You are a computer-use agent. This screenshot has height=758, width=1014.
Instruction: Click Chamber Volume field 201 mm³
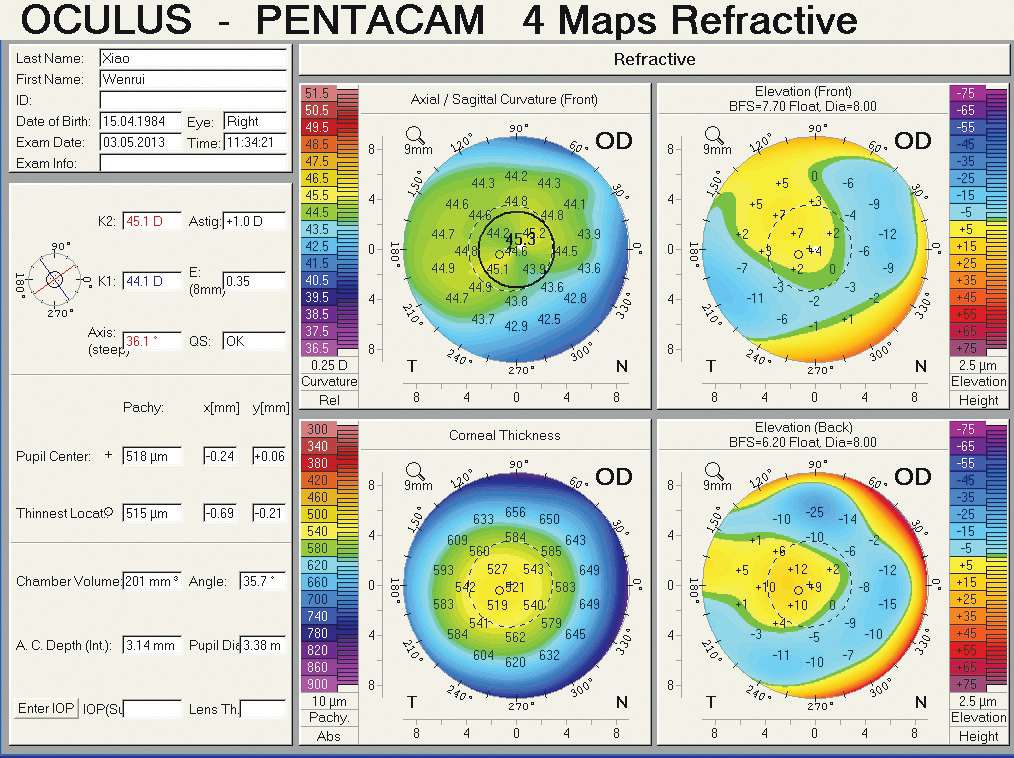[152, 581]
